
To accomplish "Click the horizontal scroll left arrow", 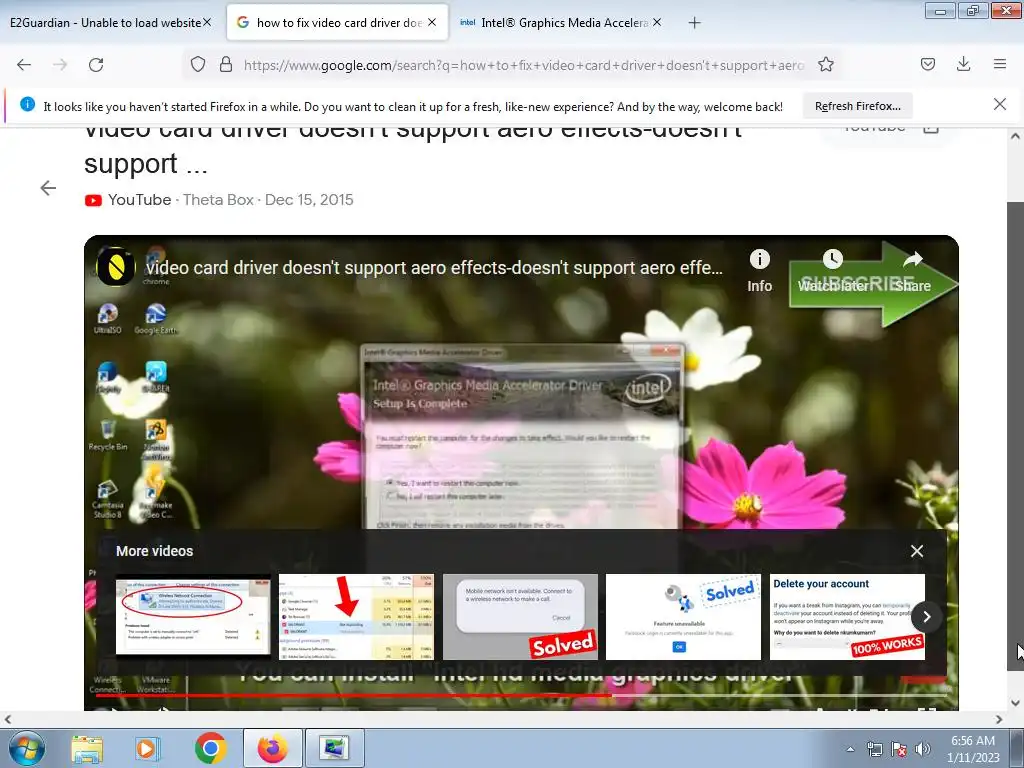I will pos(7,719).
